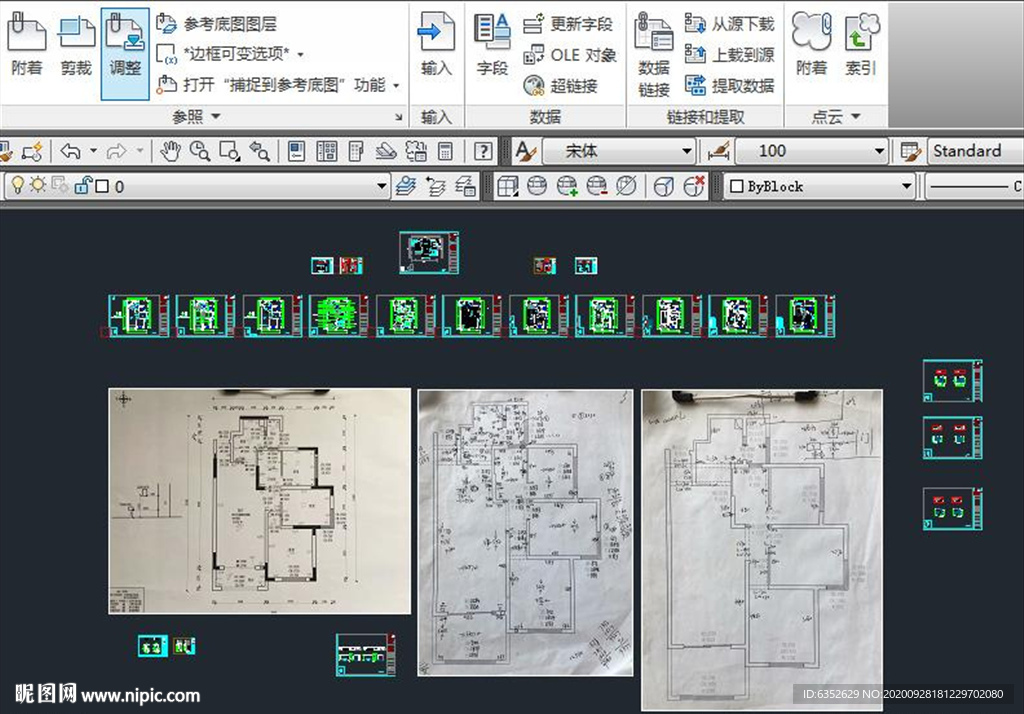Insert an OLE 对象

(x=569, y=55)
